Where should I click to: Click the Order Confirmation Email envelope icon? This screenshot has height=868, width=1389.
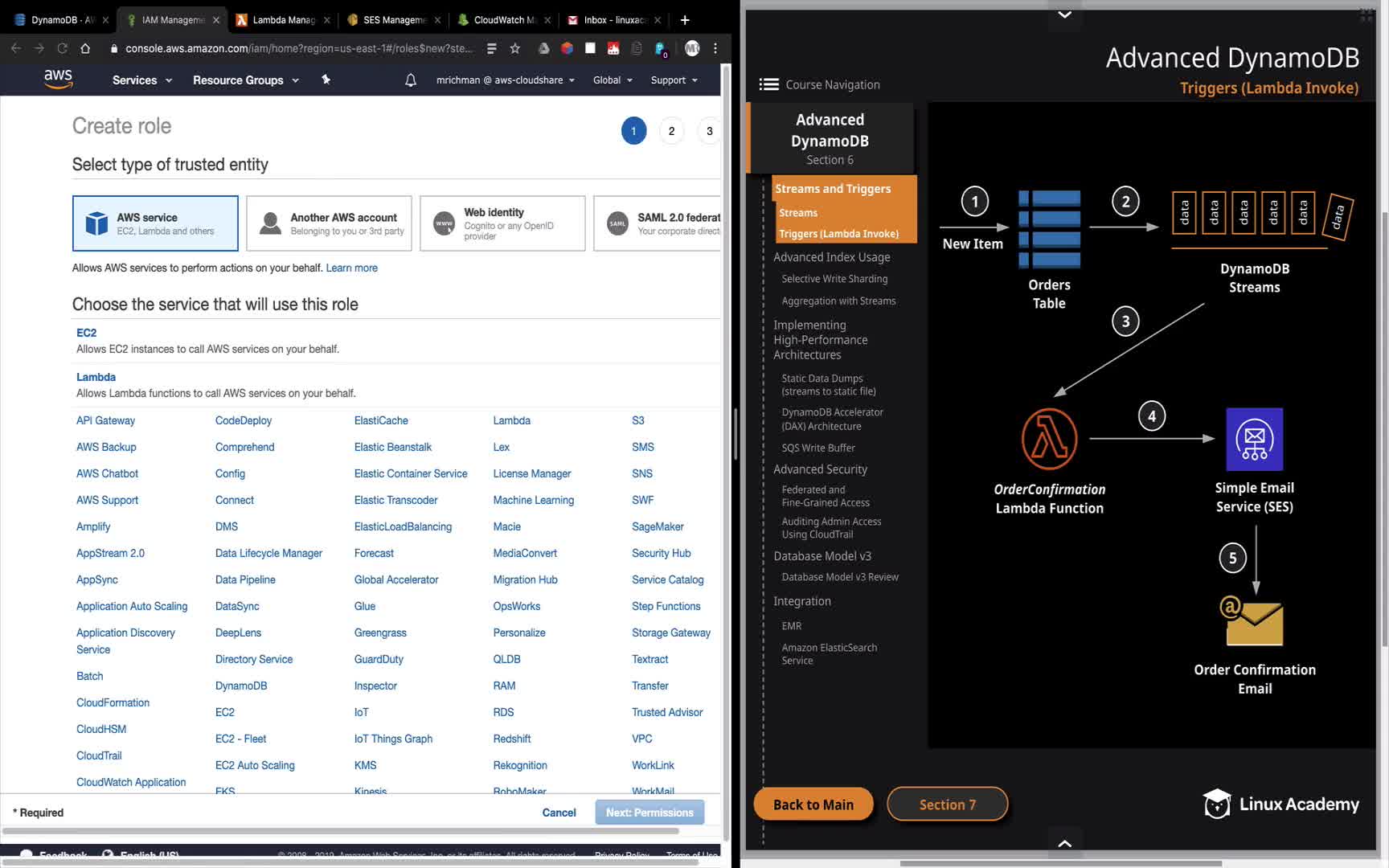(1252, 620)
